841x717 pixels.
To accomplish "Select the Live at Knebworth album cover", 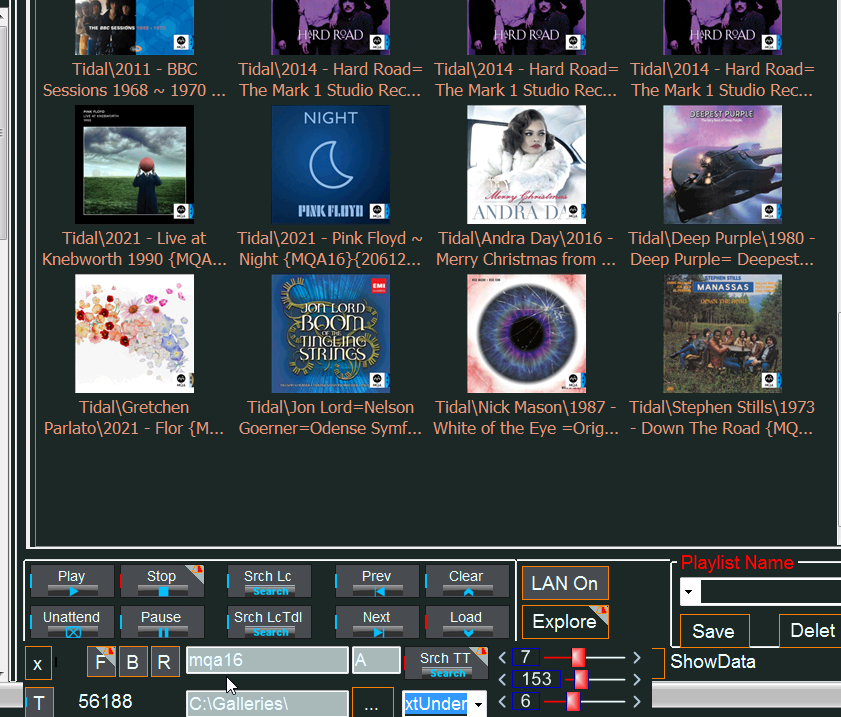I will tap(135, 165).
